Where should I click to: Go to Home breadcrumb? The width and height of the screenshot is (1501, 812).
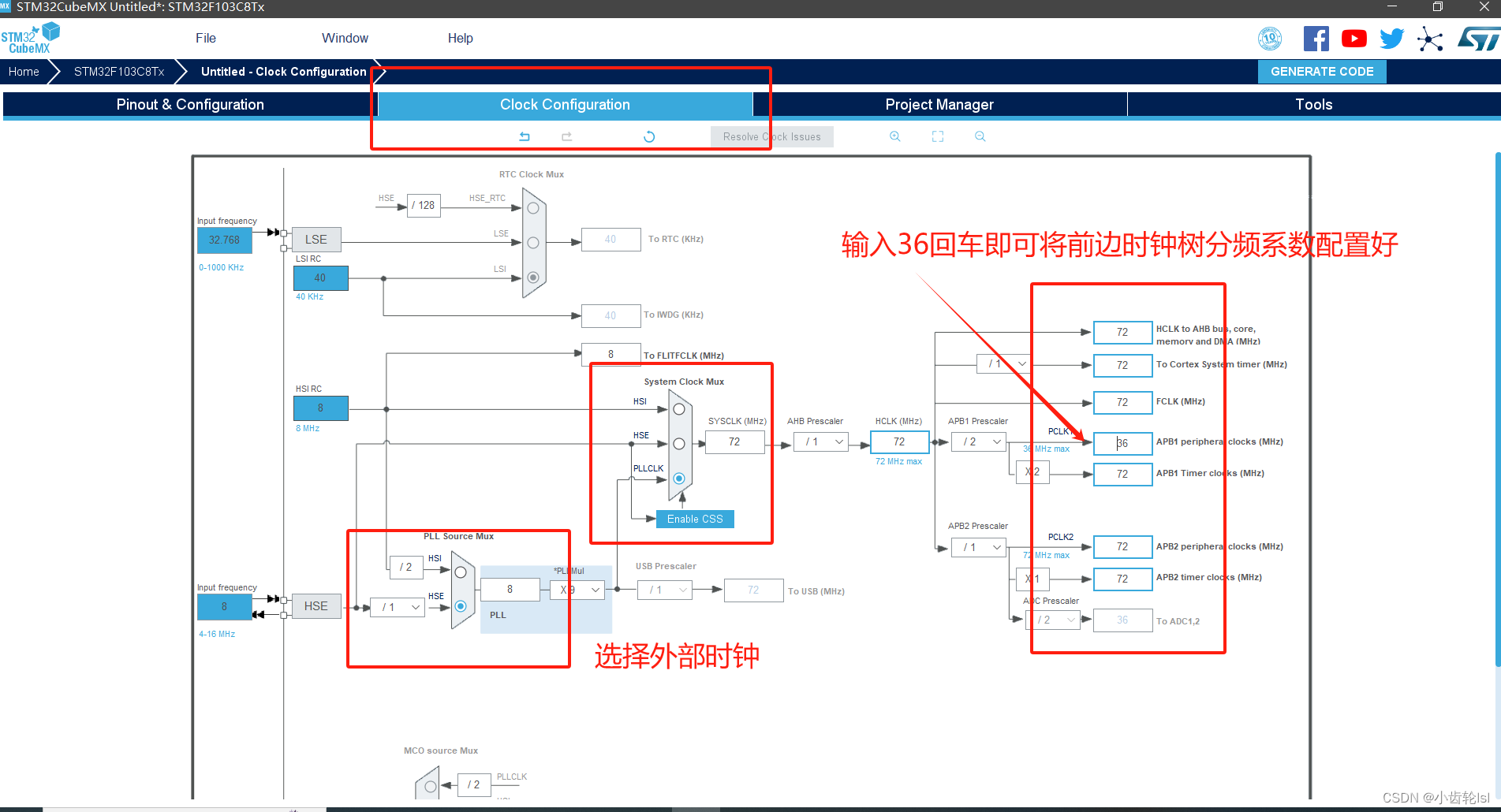pos(24,72)
